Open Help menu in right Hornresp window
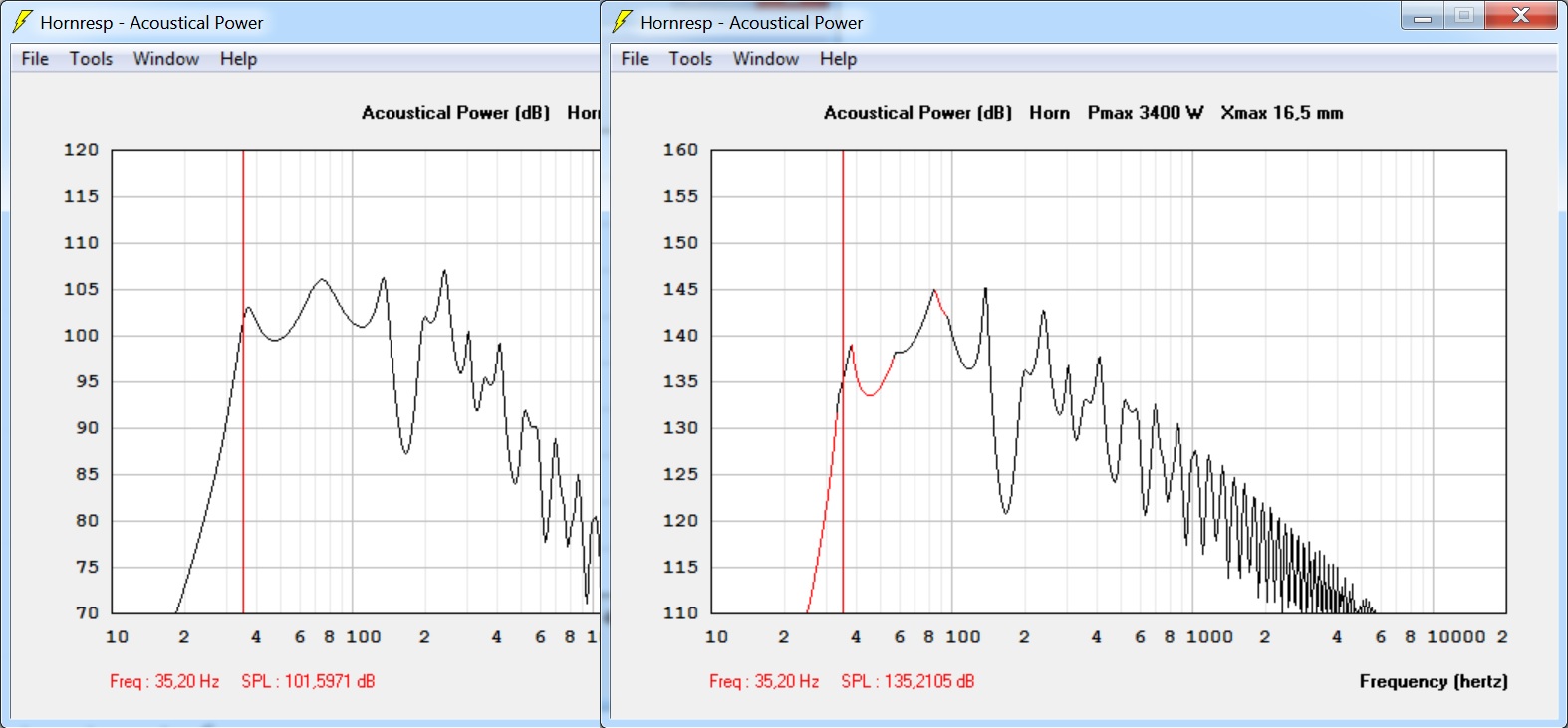 point(839,59)
